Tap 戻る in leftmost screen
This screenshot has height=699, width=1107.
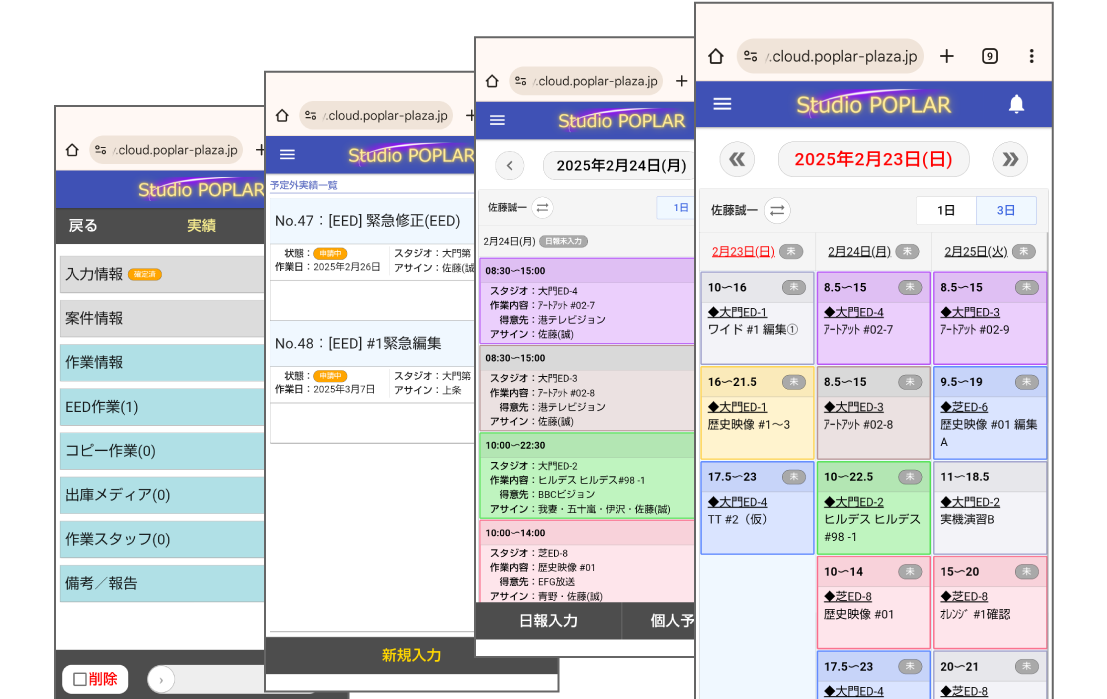tap(83, 226)
